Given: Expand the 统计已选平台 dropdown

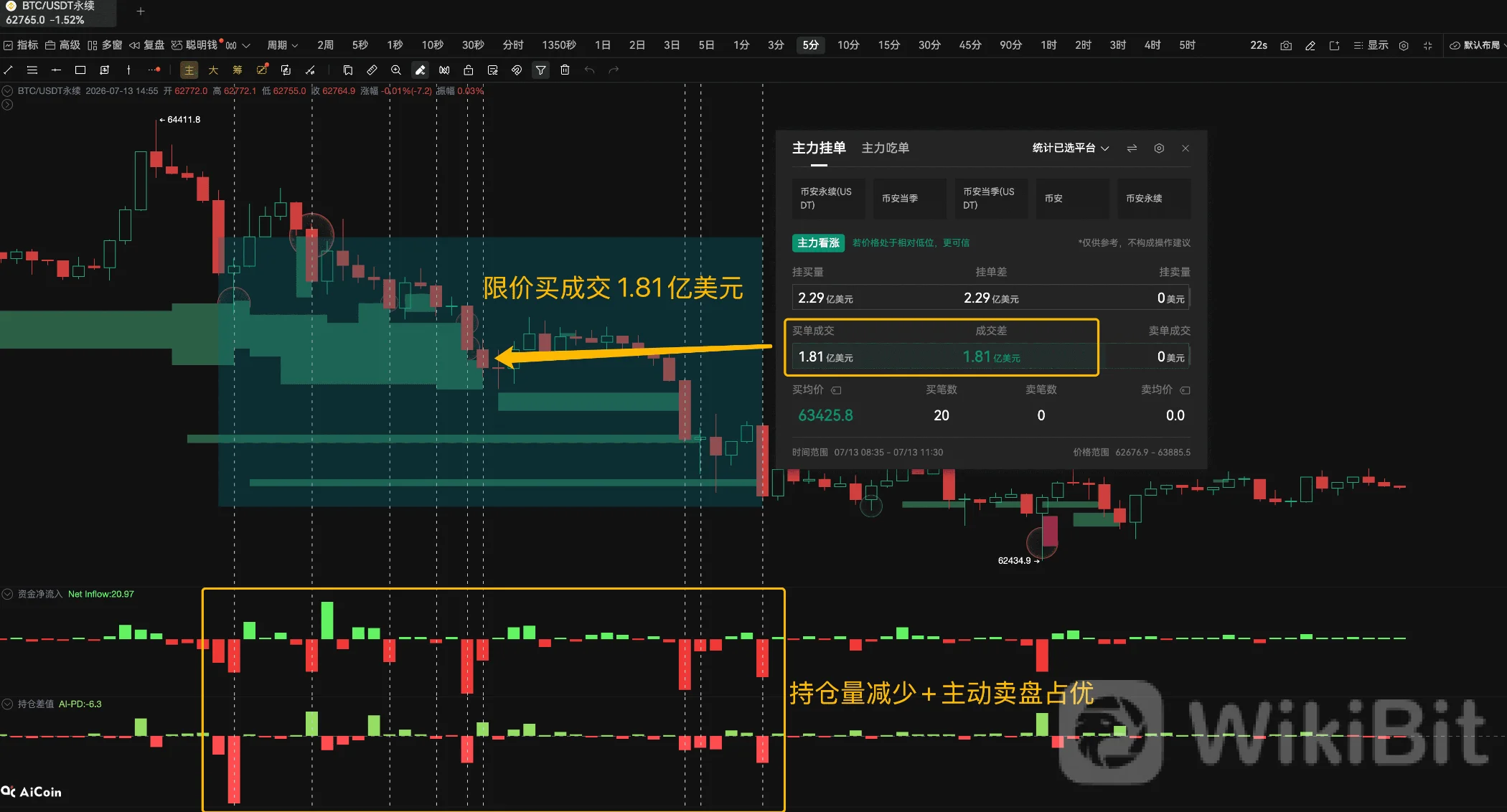Looking at the screenshot, I should pyautogui.click(x=1071, y=148).
